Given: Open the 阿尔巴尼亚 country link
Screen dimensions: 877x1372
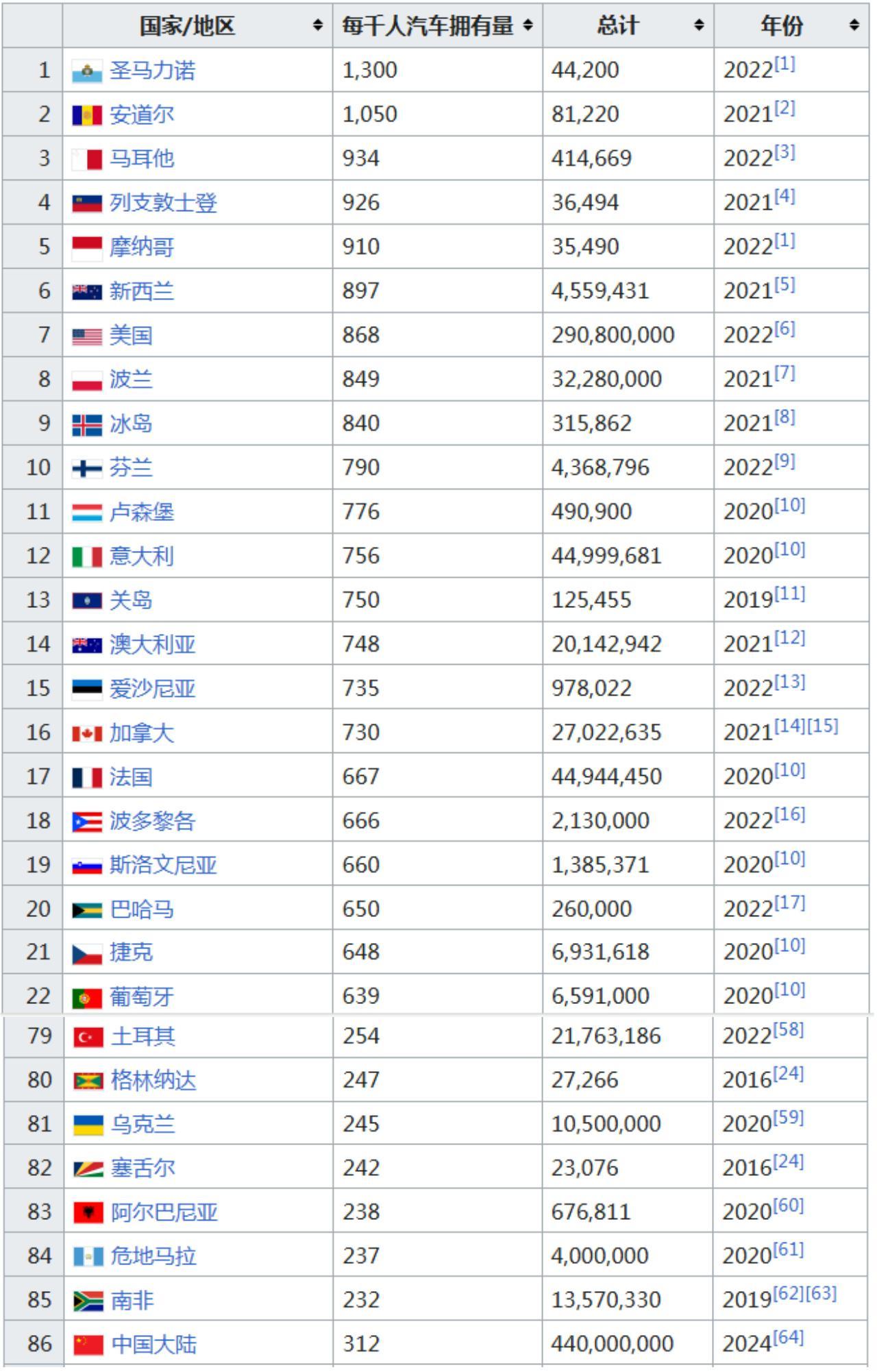Looking at the screenshot, I should pyautogui.click(x=164, y=1213).
